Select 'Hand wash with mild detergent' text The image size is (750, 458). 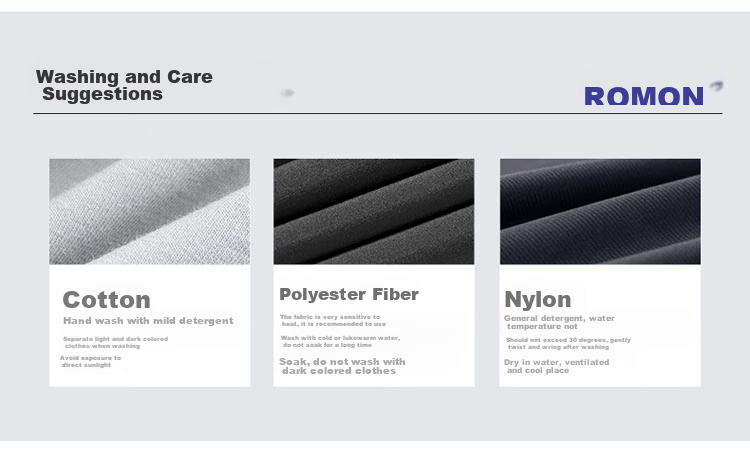tap(148, 320)
